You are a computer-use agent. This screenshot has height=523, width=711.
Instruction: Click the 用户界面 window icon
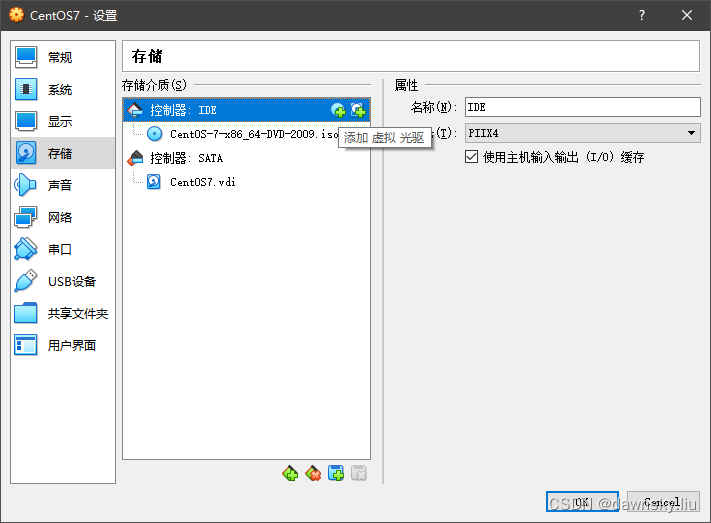(26, 345)
